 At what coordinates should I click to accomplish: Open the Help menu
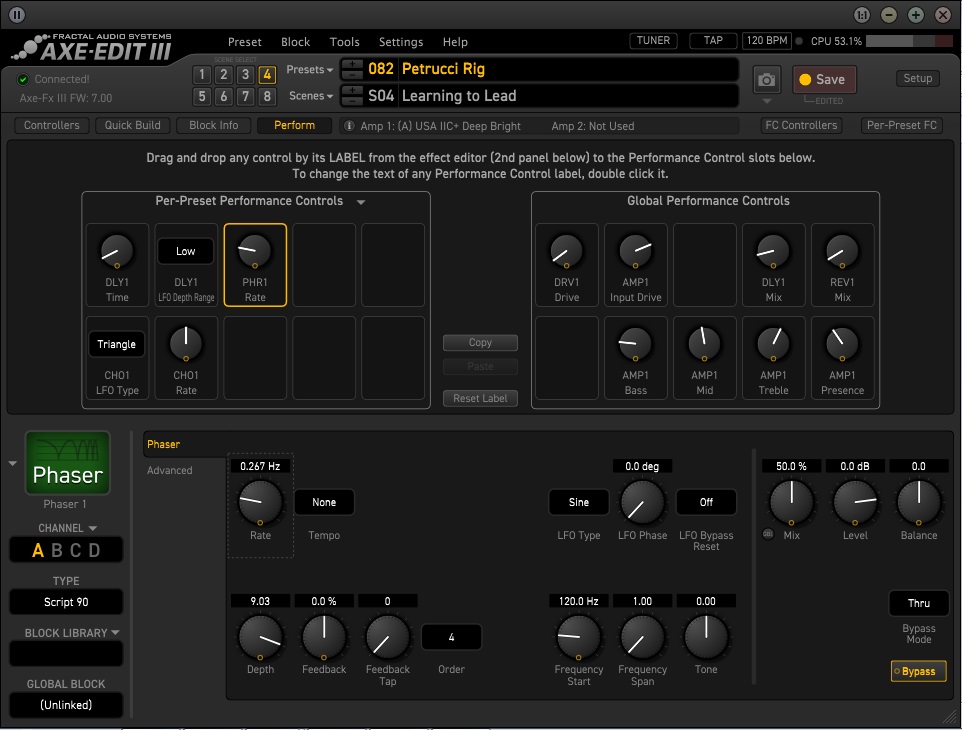coord(455,42)
